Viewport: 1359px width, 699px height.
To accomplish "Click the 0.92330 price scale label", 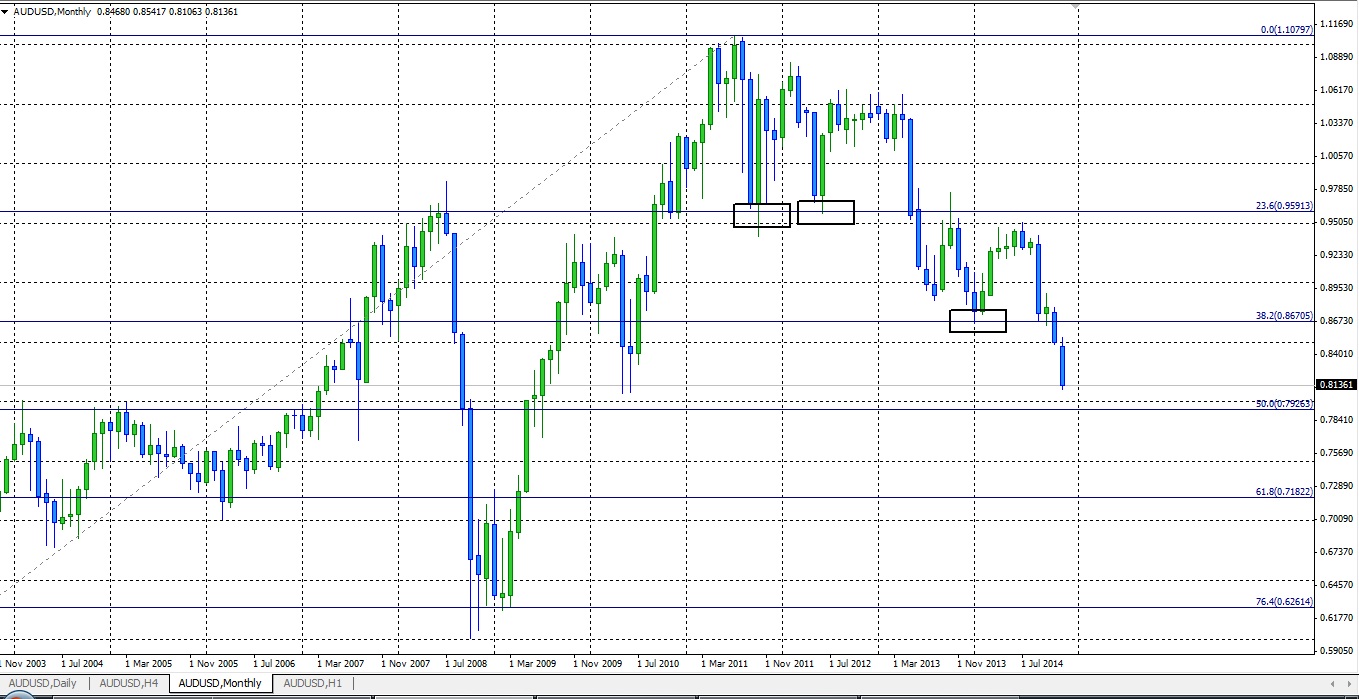I will (x=1337, y=255).
